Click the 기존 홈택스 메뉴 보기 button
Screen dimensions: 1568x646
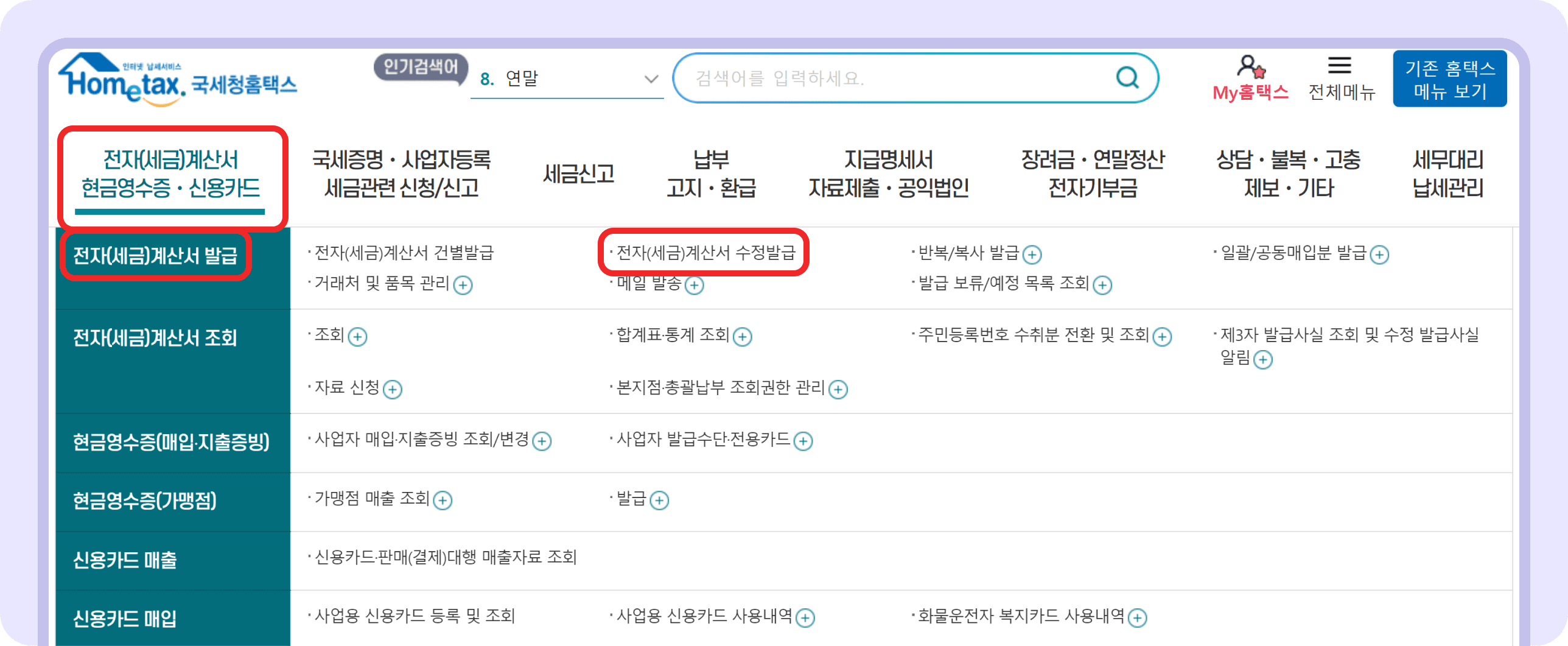[x=1450, y=78]
